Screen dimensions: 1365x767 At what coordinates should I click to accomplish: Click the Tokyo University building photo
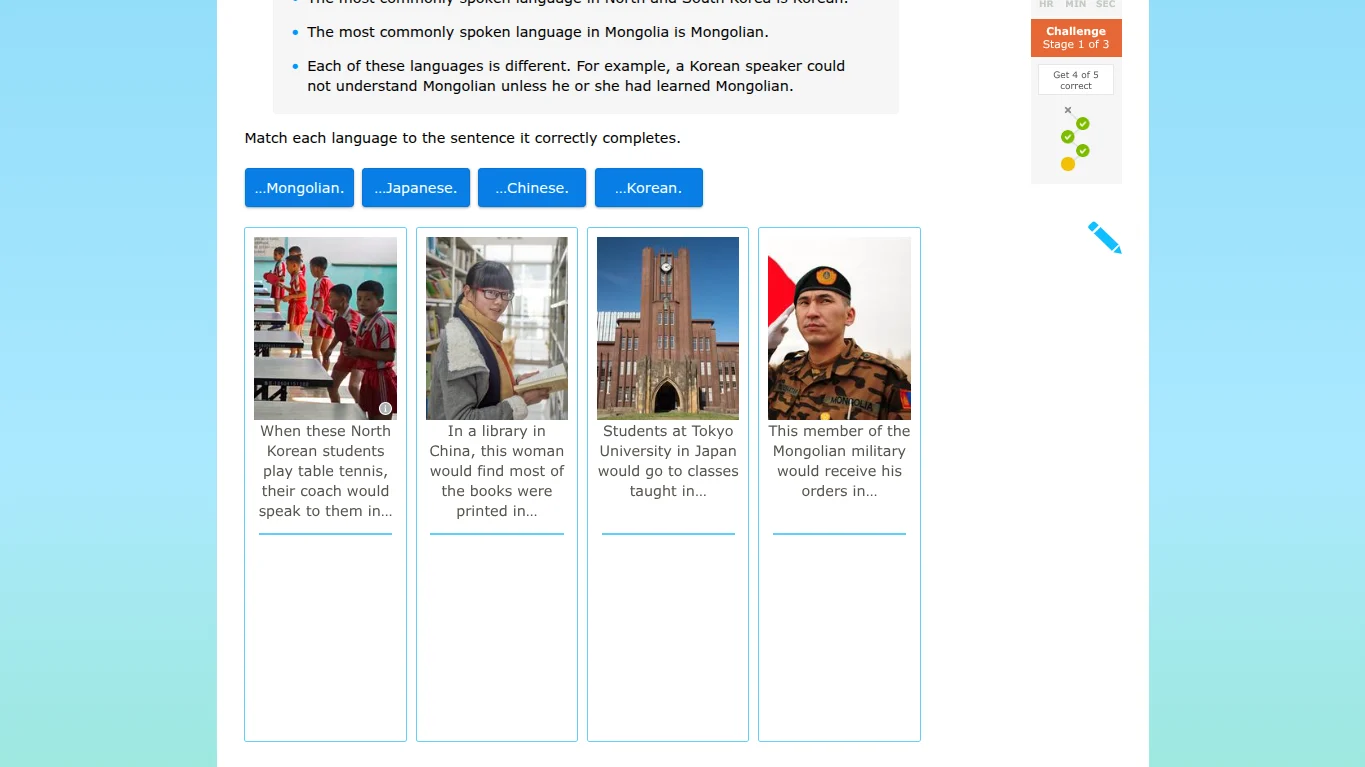click(x=668, y=328)
